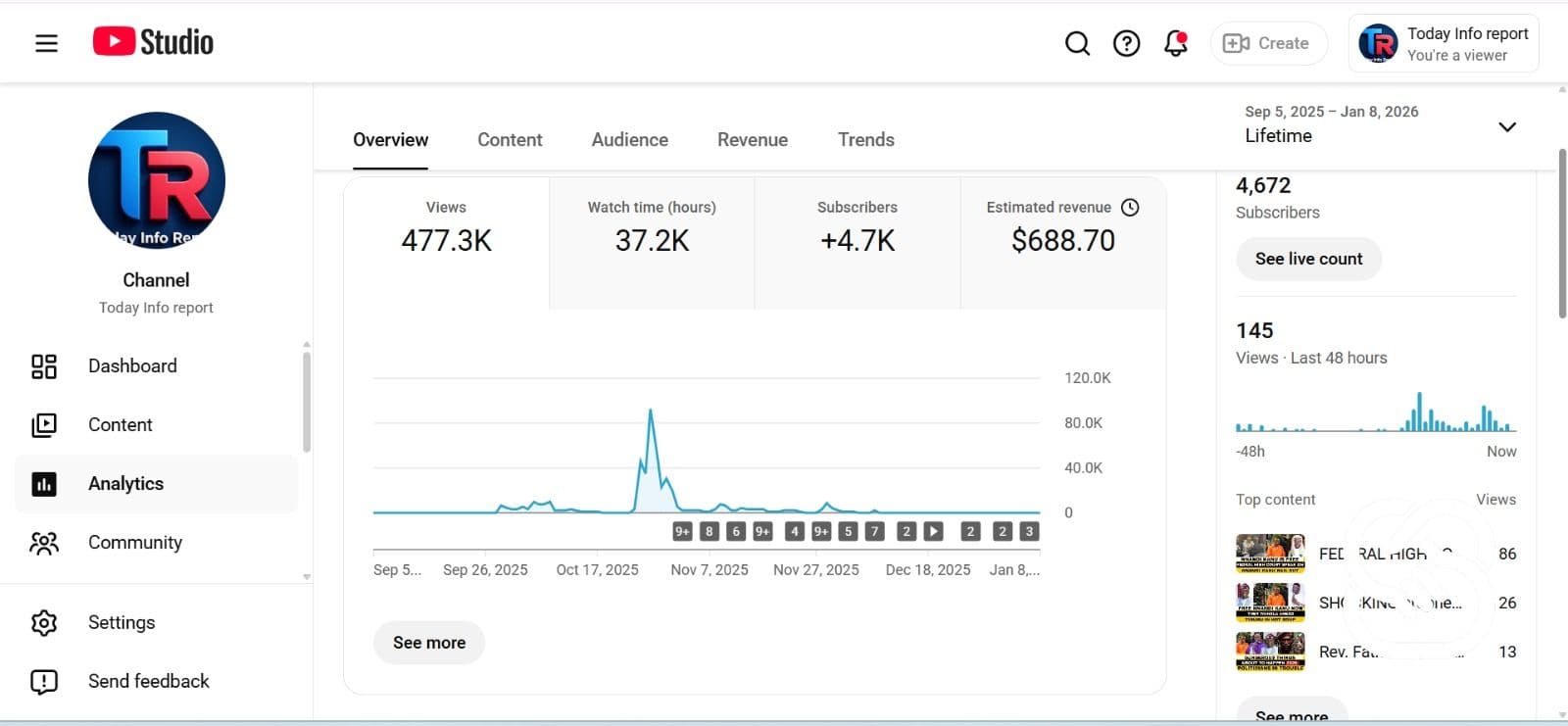Click the estimated revenue clock icon
The image size is (1568, 726).
point(1130,208)
